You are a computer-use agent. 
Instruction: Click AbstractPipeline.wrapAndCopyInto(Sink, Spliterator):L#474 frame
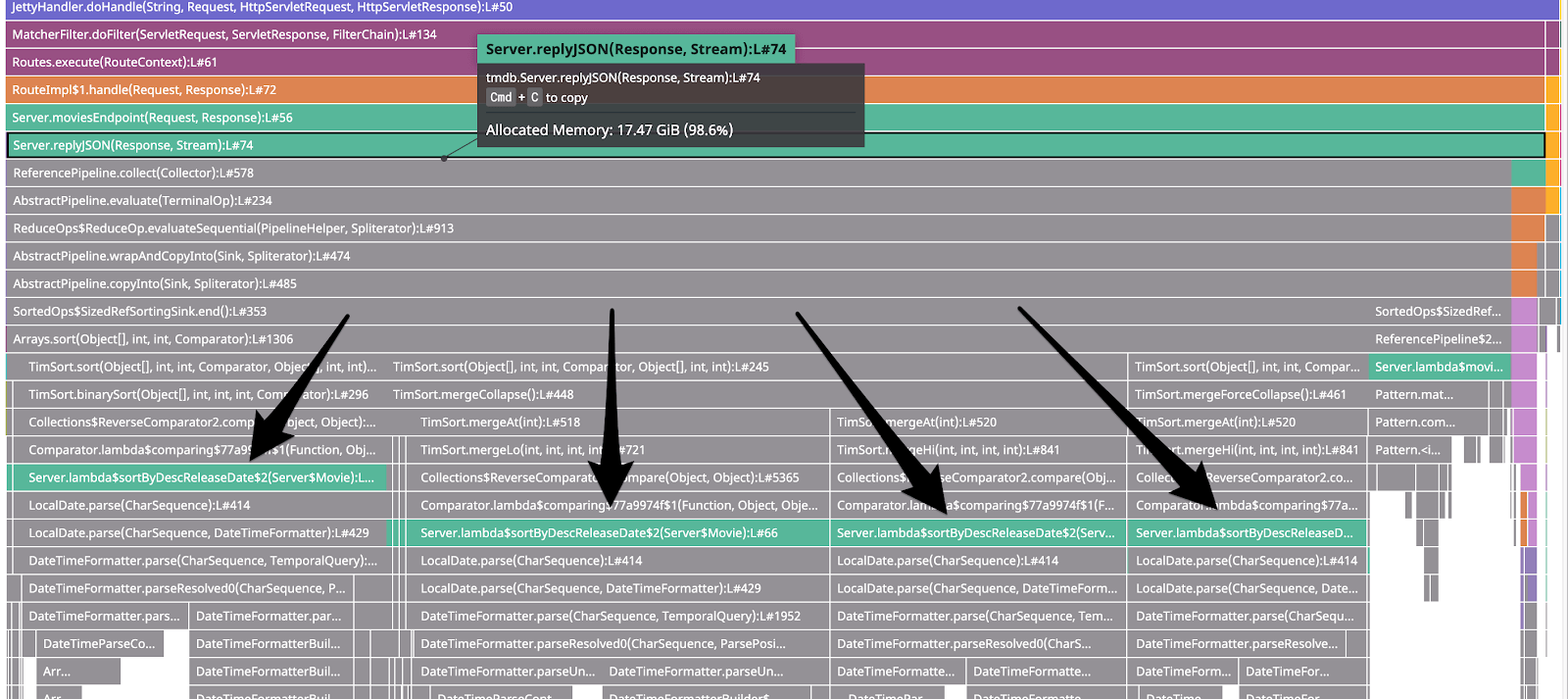click(x=759, y=256)
